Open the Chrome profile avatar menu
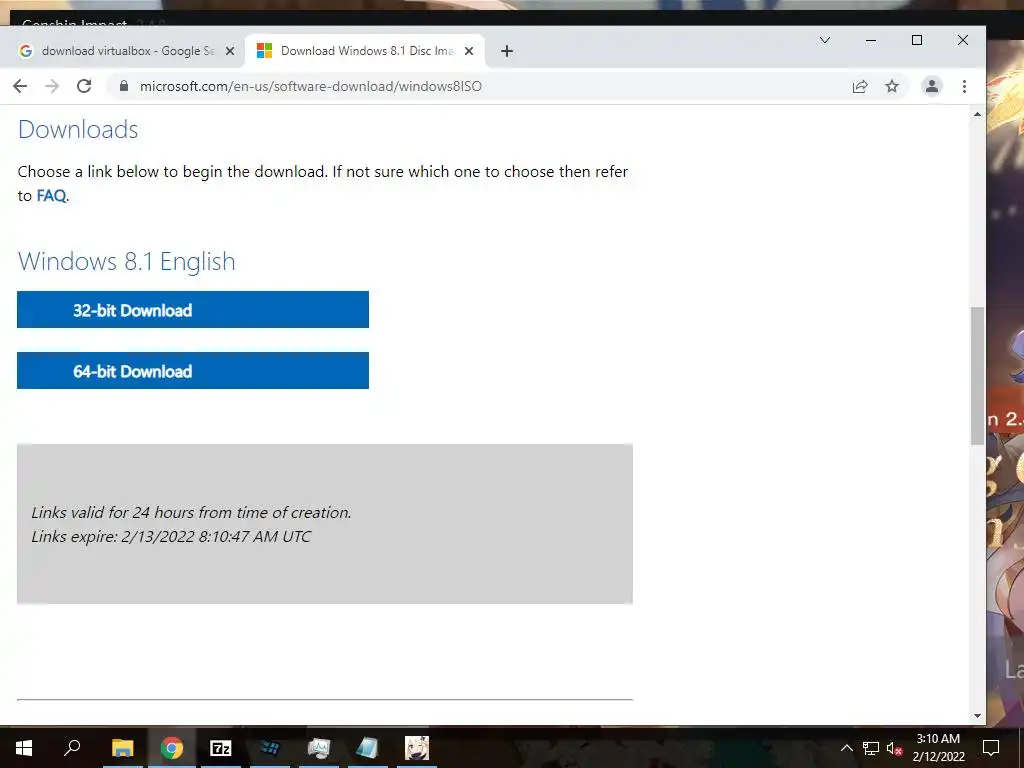1024x768 pixels. [x=932, y=86]
